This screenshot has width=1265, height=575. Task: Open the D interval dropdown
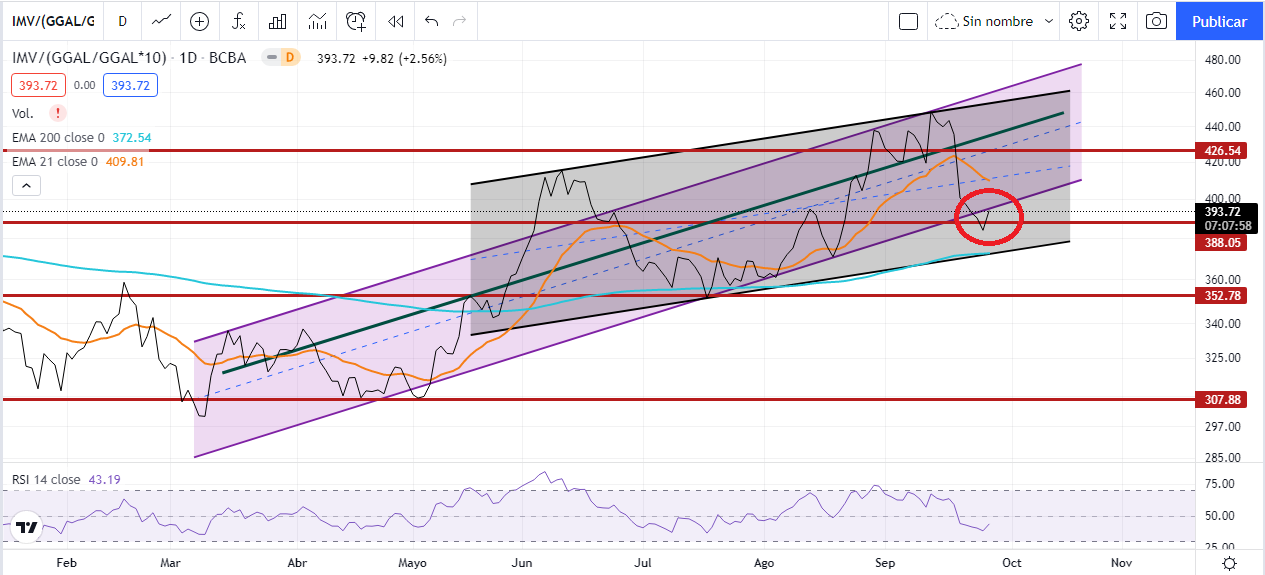(122, 21)
